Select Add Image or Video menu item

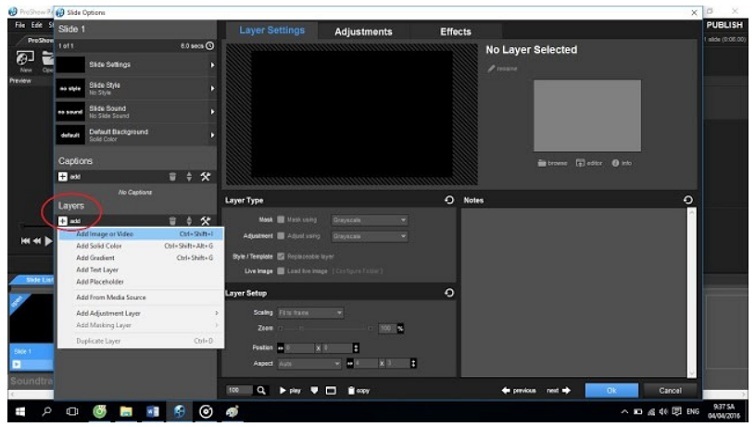(x=105, y=234)
